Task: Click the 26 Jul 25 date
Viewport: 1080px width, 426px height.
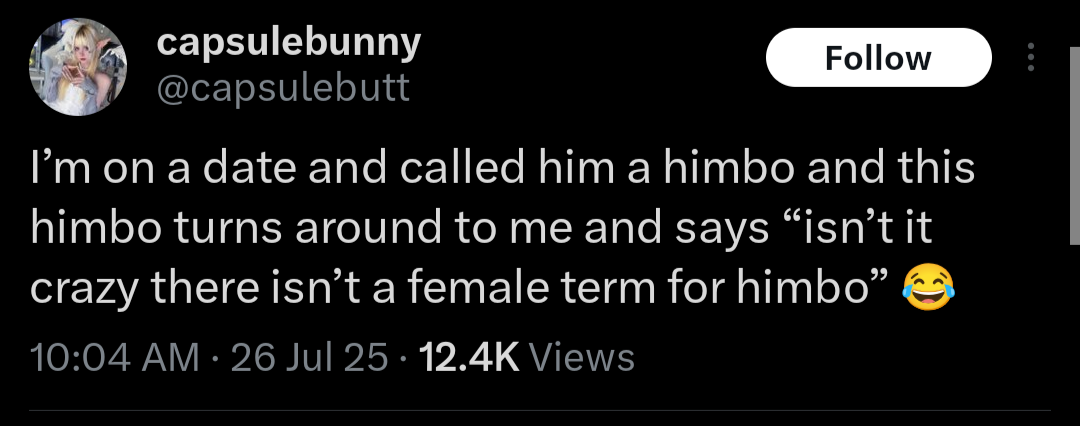Action: pos(311,358)
